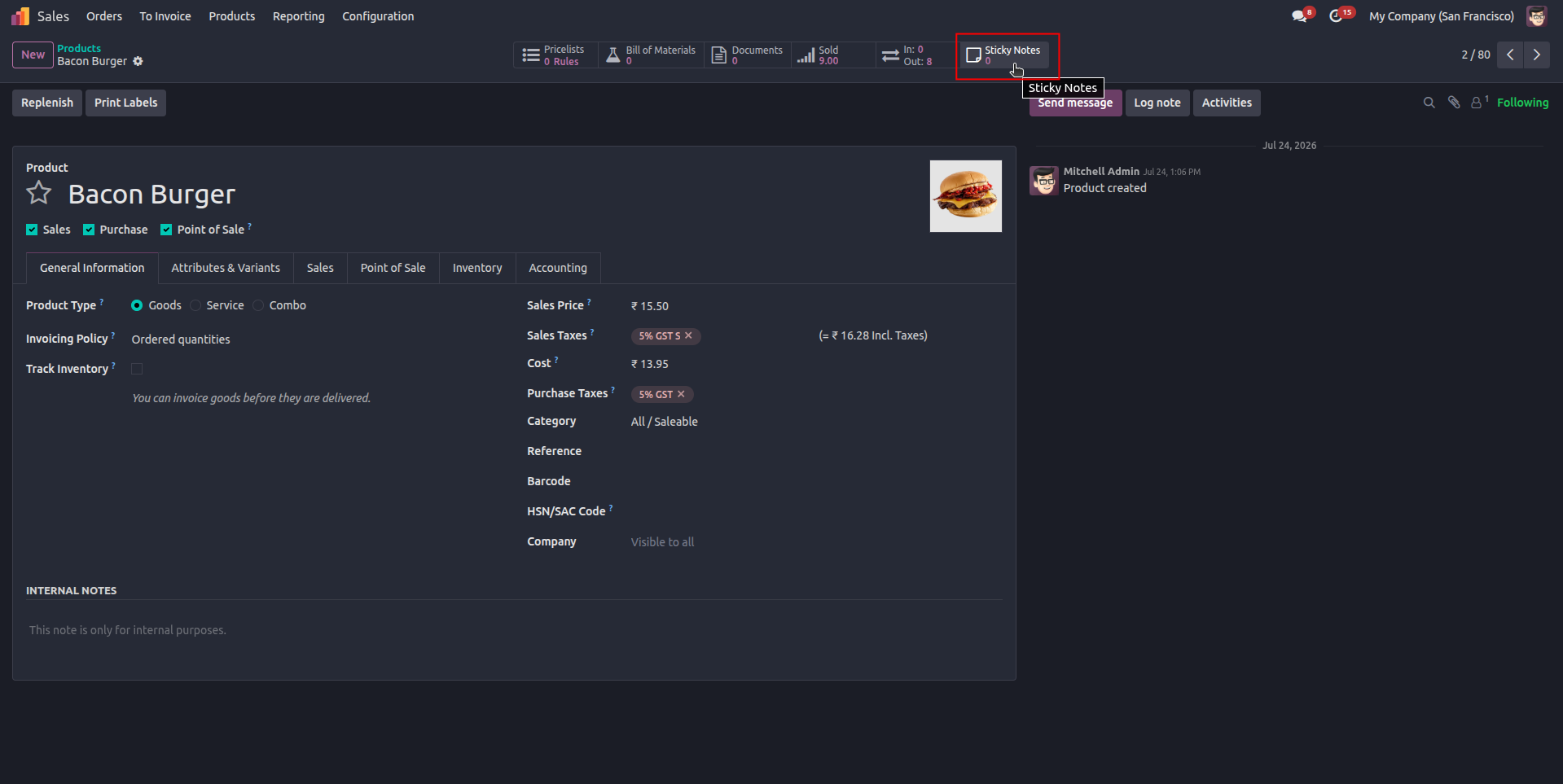Viewport: 1563px width, 784px height.
Task: Click the Bacon Burger product image
Action: 966,196
